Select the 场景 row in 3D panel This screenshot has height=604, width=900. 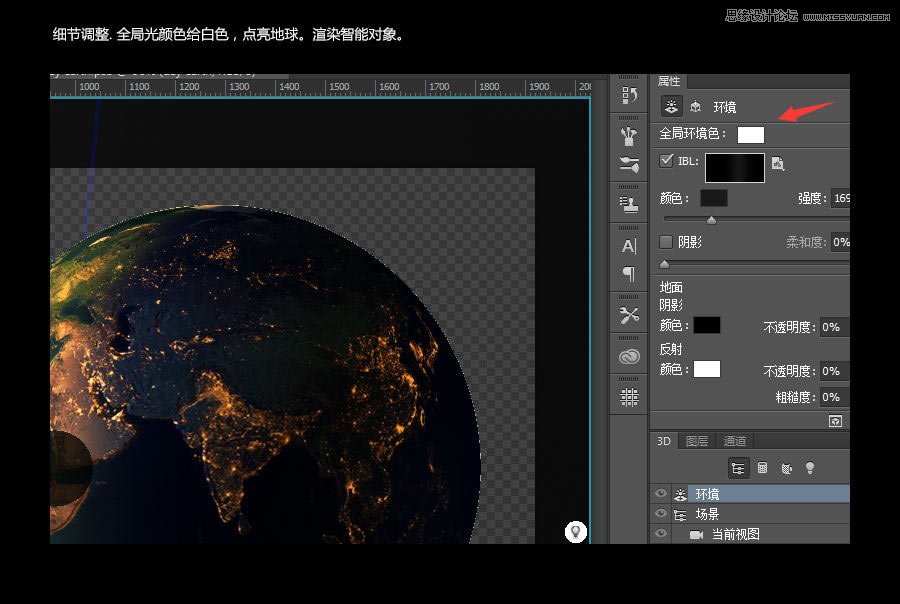point(750,514)
